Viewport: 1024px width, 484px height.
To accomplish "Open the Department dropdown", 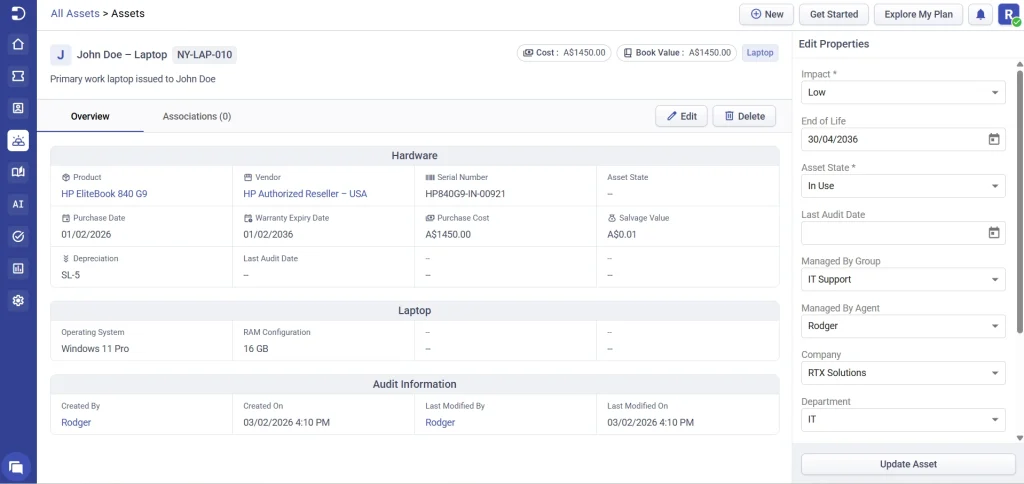I will [903, 420].
